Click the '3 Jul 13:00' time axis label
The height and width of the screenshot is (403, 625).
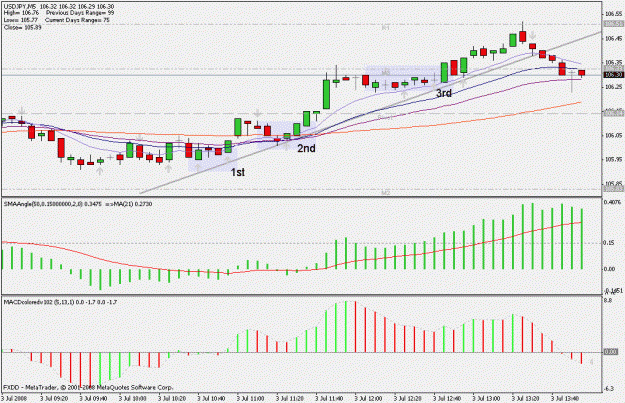click(x=486, y=398)
